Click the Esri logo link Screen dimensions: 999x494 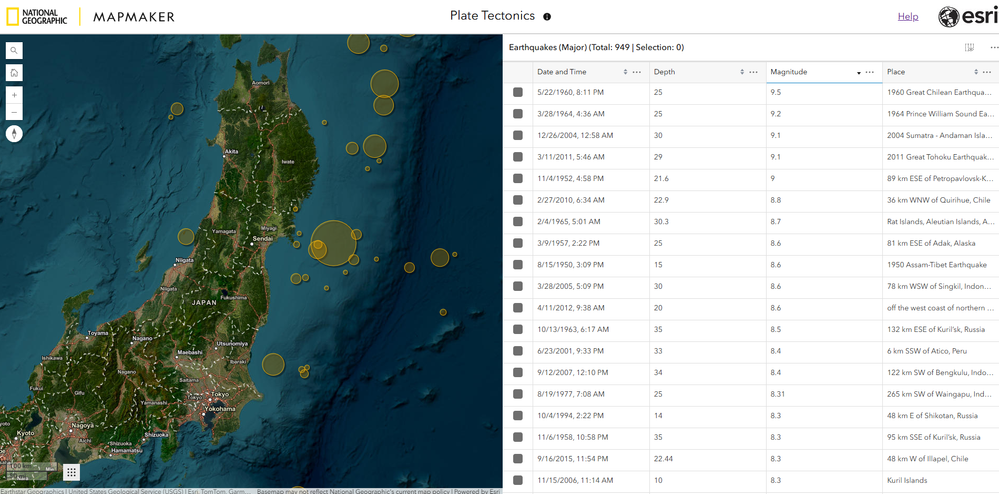[967, 17]
